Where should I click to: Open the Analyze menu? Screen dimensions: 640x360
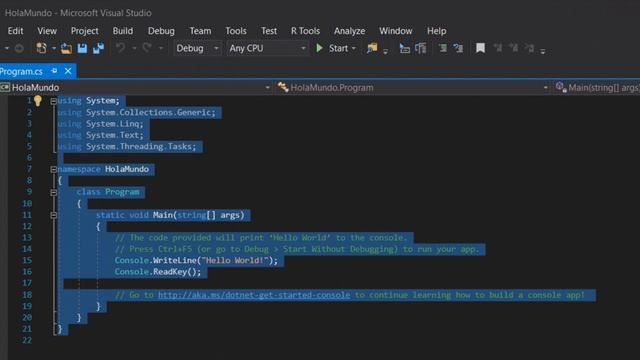(349, 31)
